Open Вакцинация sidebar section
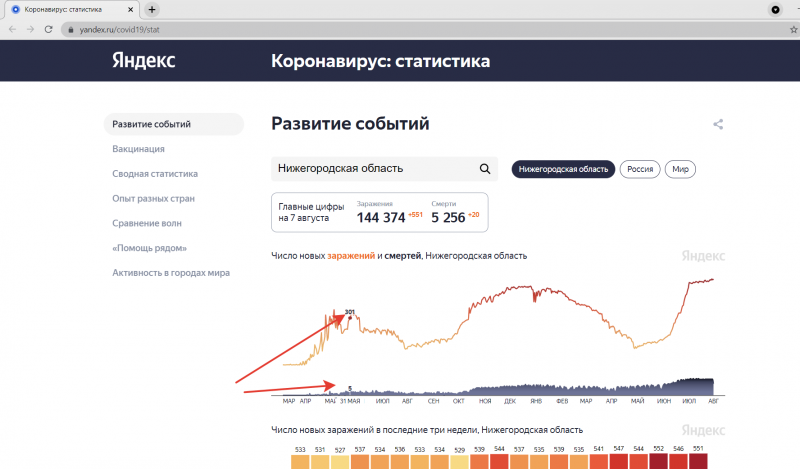 [138, 149]
